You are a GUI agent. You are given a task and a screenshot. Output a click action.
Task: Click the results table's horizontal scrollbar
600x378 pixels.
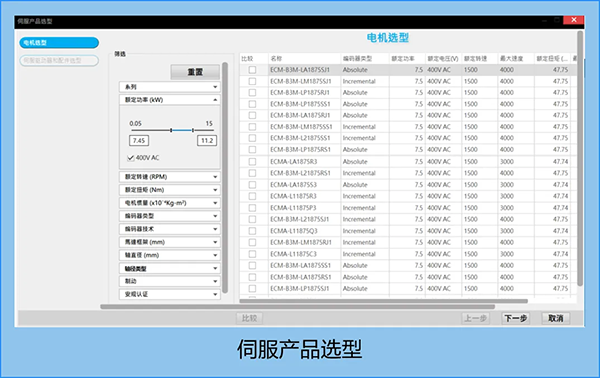click(x=383, y=301)
